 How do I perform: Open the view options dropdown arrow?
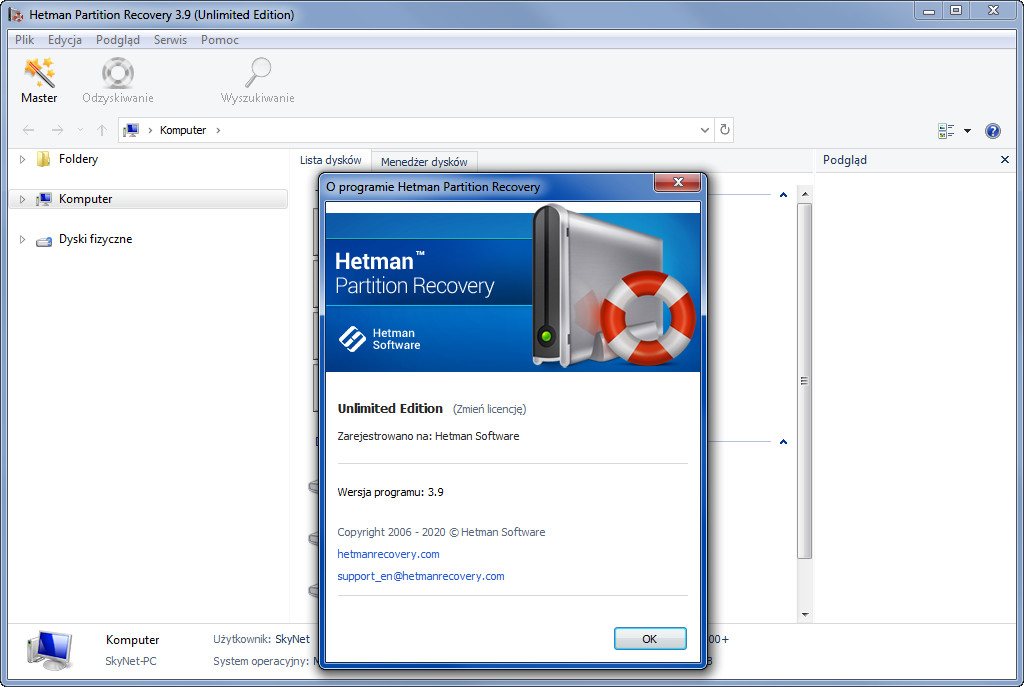pyautogui.click(x=967, y=131)
